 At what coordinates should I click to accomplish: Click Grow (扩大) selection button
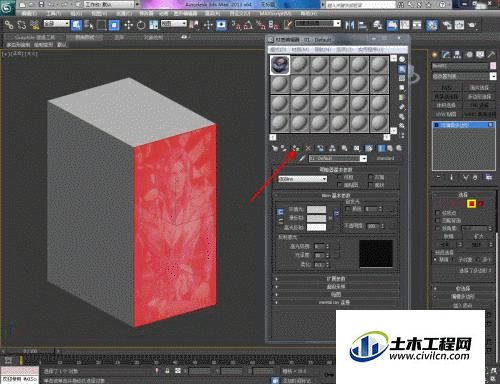479,236
